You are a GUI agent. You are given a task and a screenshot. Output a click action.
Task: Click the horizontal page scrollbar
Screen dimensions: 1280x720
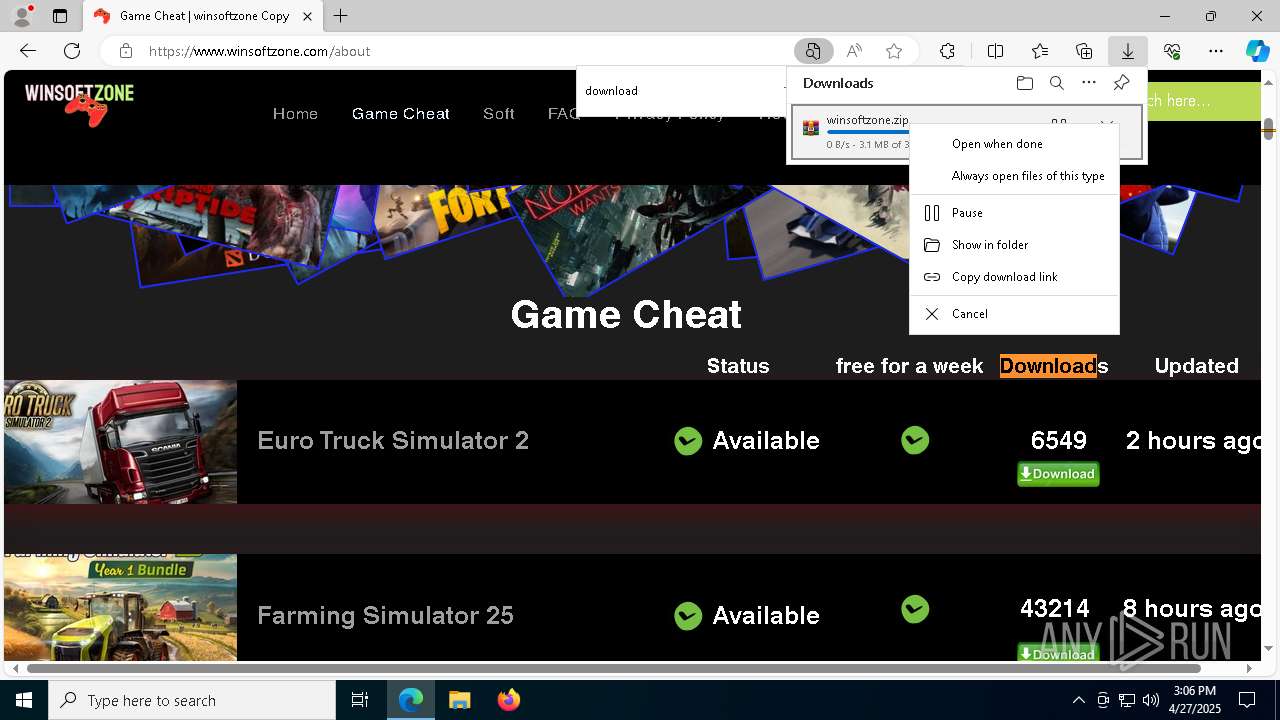(x=614, y=668)
